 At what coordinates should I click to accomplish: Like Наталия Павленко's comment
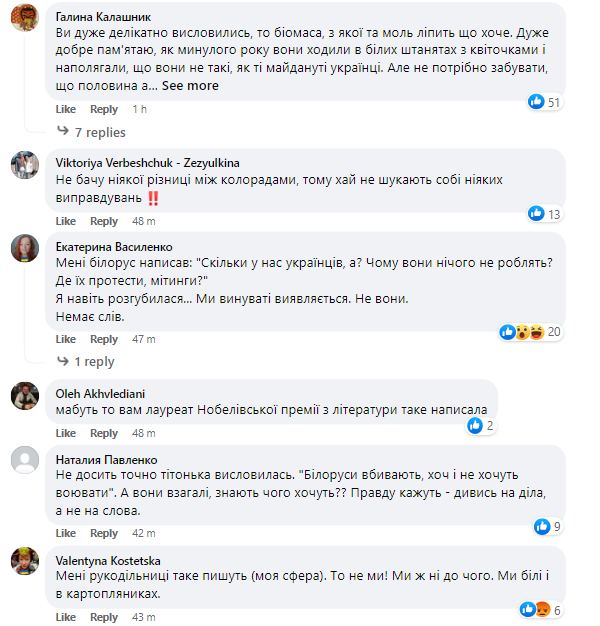[65, 533]
